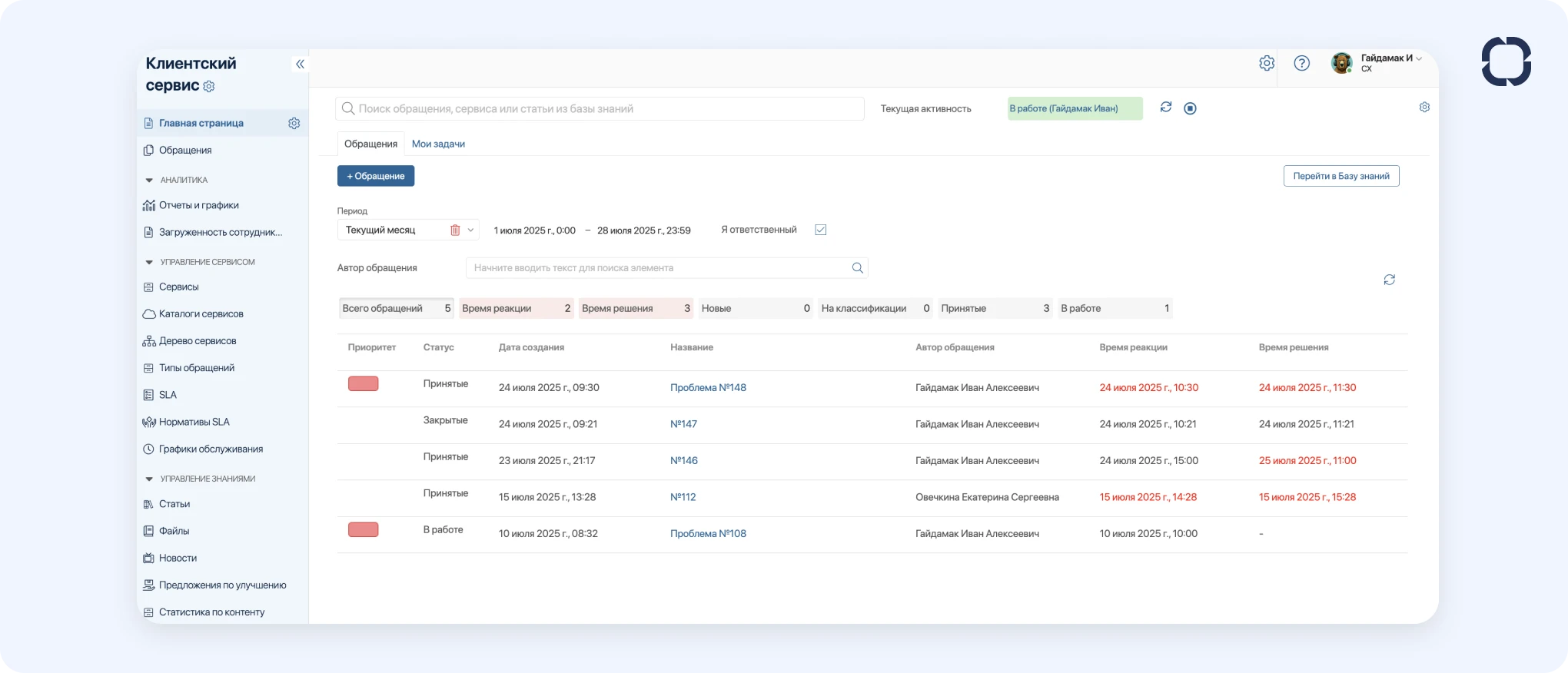1568x673 pixels.
Task: Collapse the АНАЛИТИКА sidebar section
Action: 149,181
